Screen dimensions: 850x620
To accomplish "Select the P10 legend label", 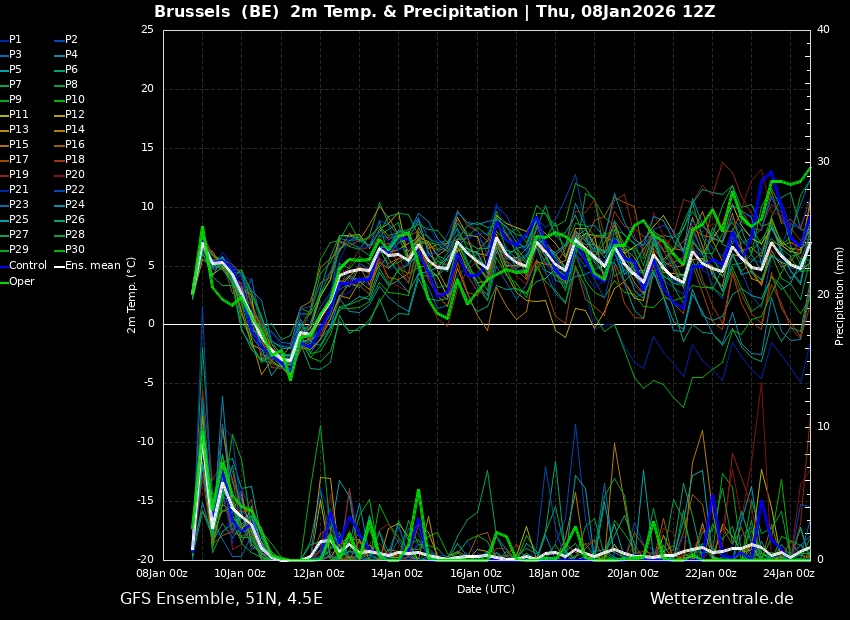I will point(75,100).
